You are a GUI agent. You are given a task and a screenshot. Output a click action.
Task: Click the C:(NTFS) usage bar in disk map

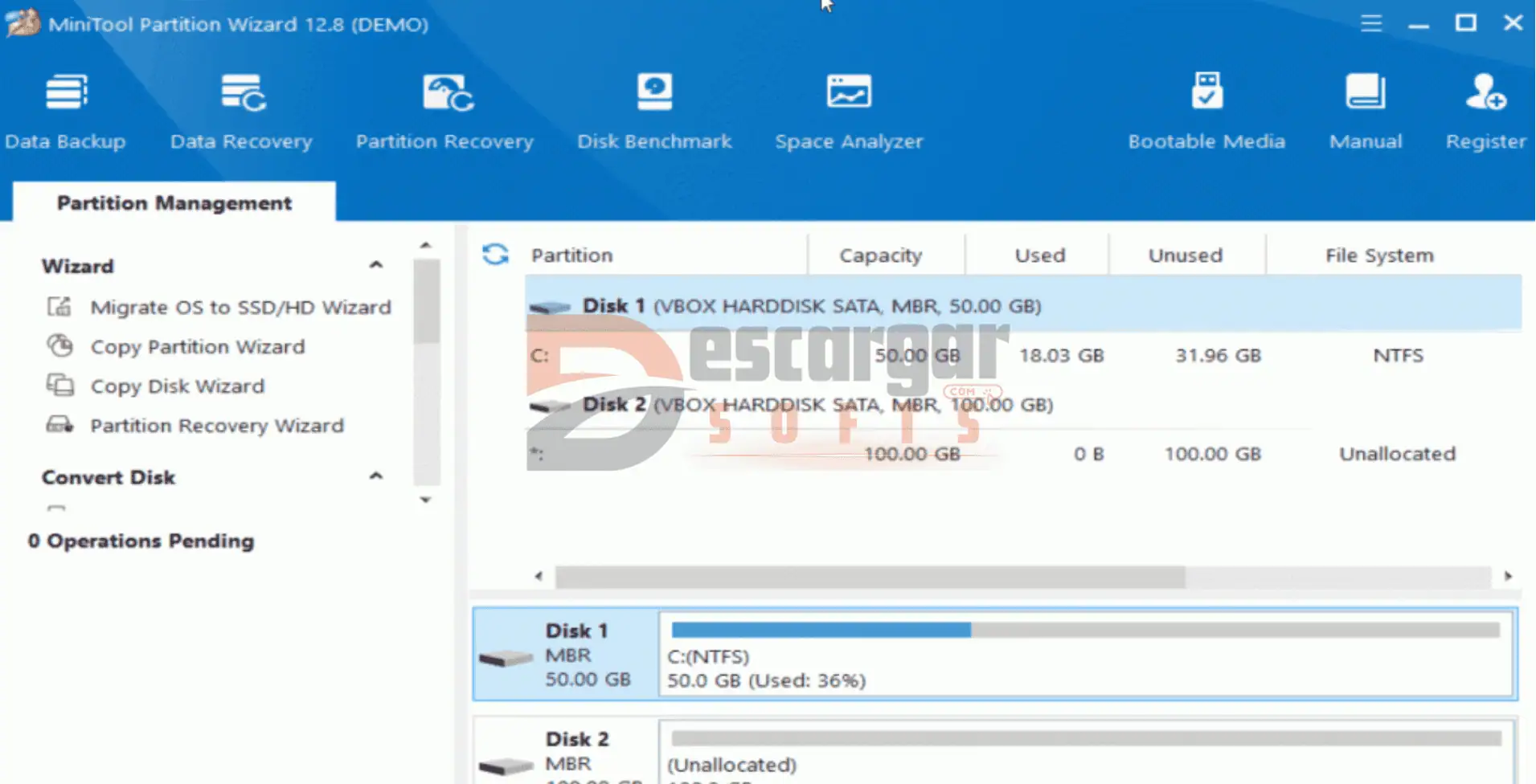pyautogui.click(x=1085, y=653)
